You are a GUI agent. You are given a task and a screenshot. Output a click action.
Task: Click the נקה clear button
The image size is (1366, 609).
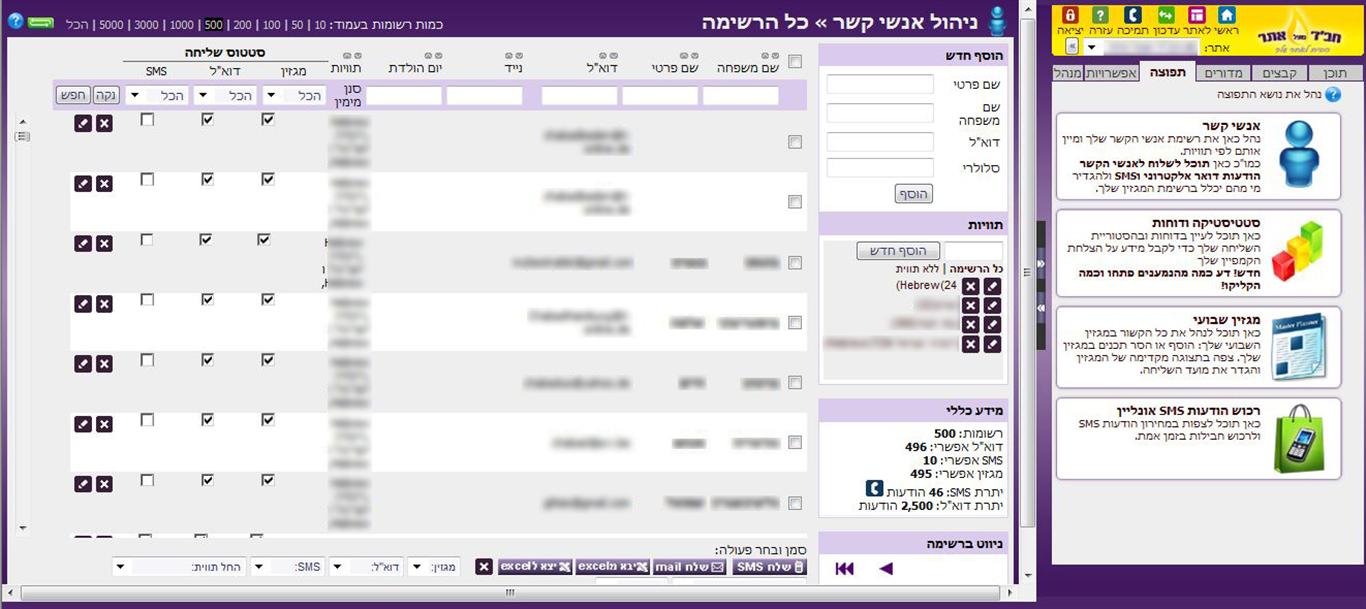pos(107,96)
